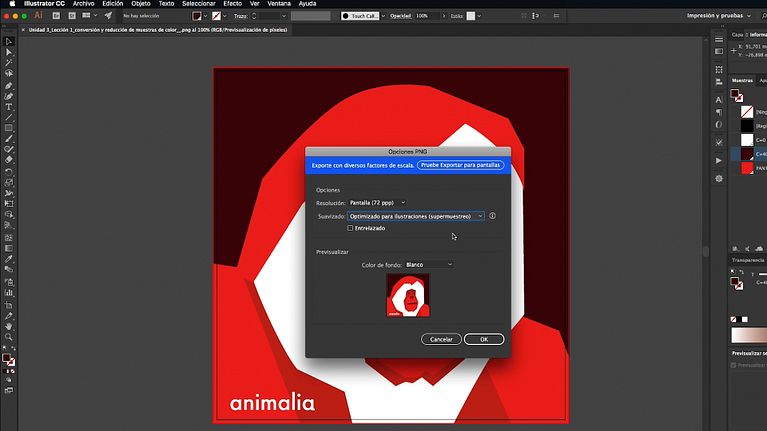Select the Artboard tool

click(8, 305)
